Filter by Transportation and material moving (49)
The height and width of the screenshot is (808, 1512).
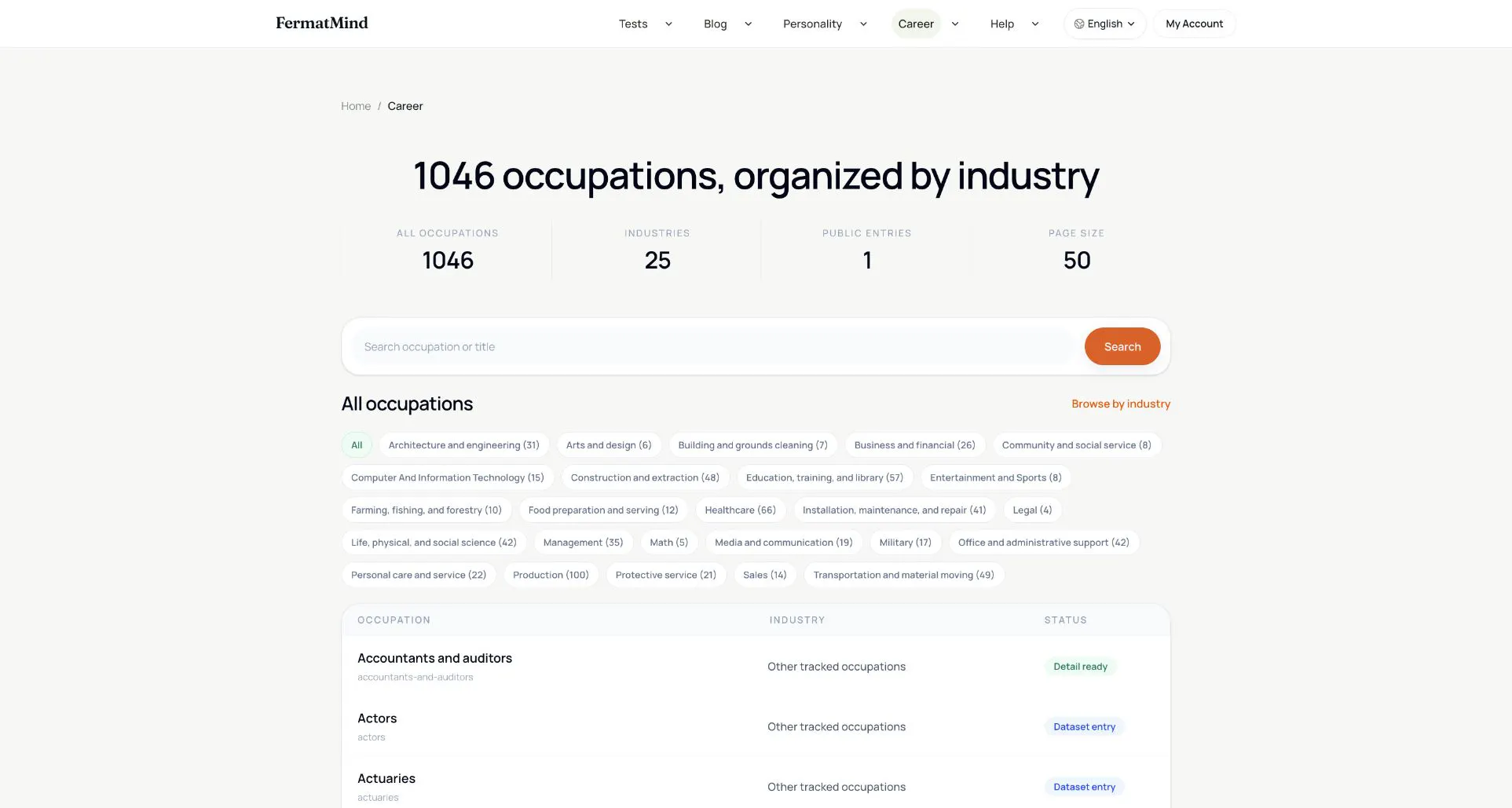click(903, 575)
